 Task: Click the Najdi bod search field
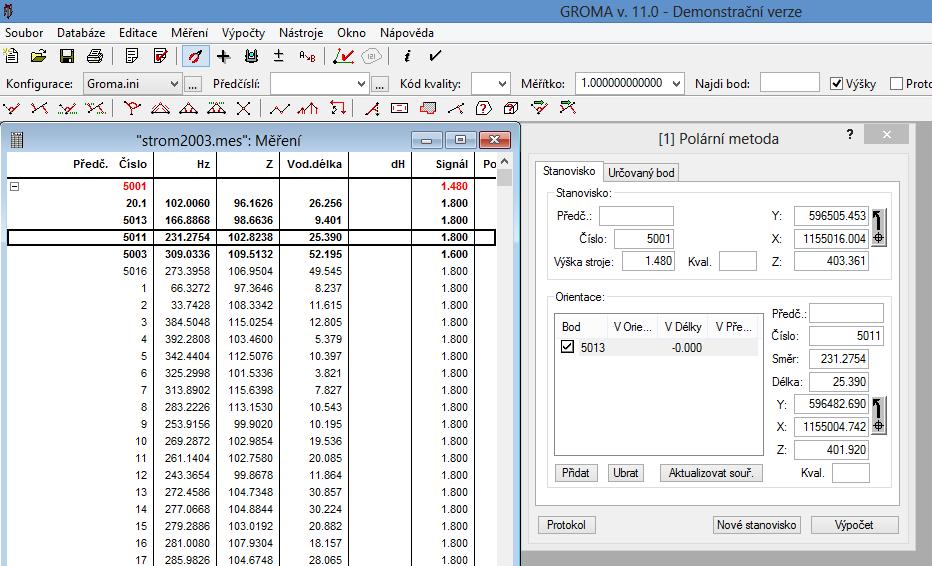click(789, 83)
